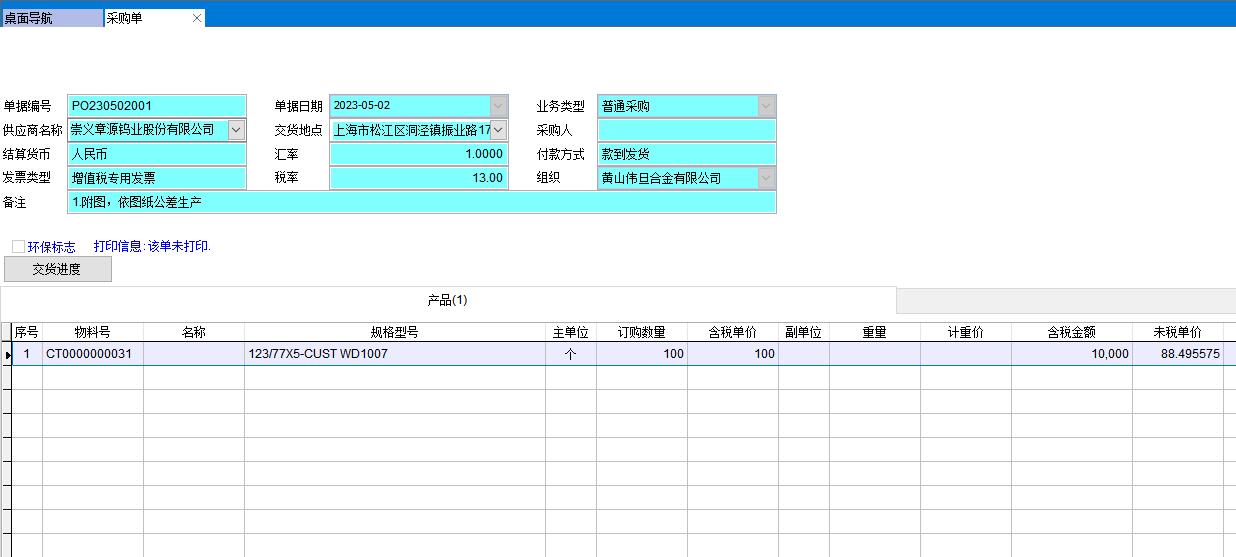Screen dimensions: 1236x557
Task: Click the 含税金额 column header
Action: 1071,332
